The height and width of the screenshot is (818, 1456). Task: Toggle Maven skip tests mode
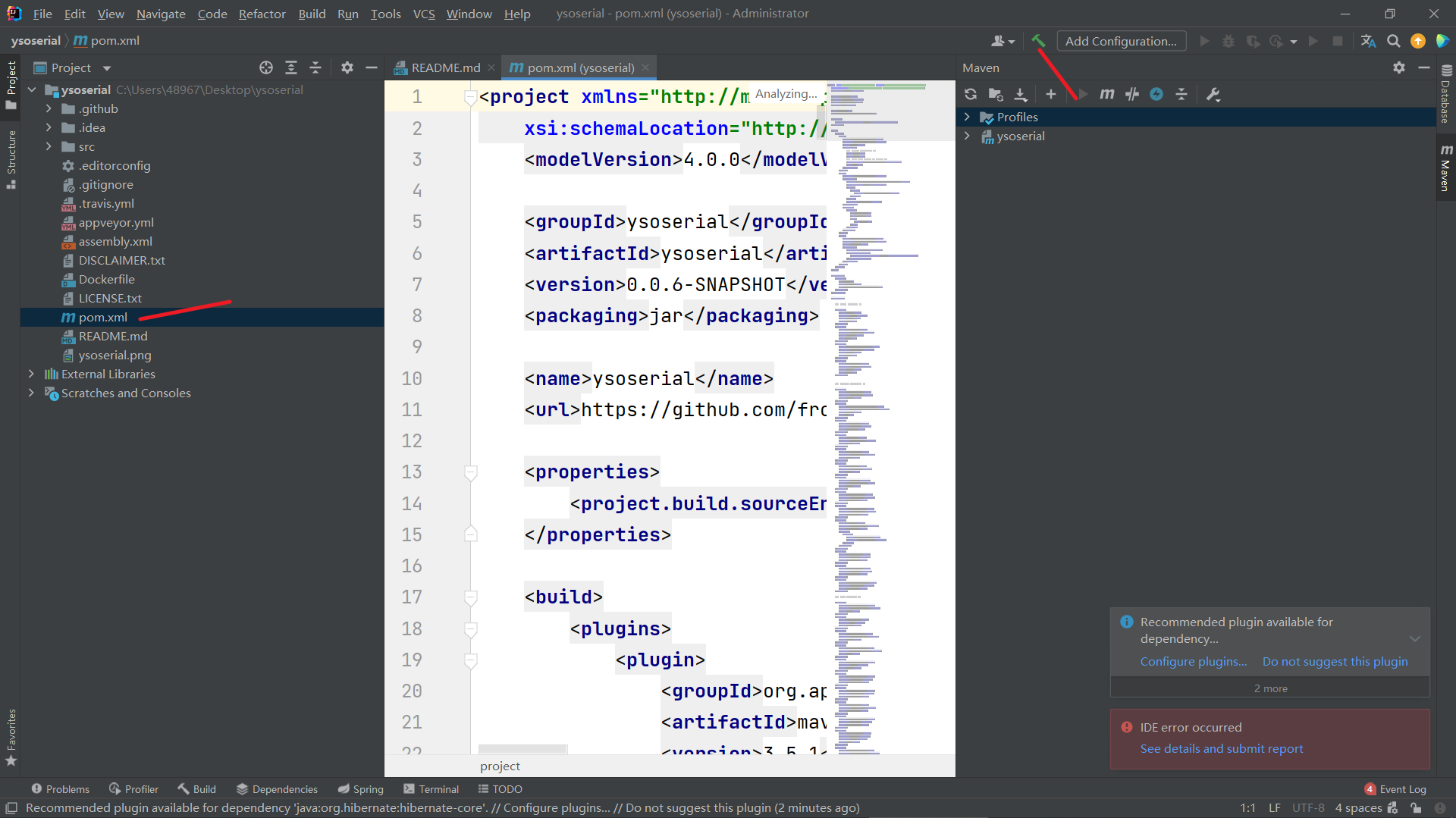coord(1156,94)
